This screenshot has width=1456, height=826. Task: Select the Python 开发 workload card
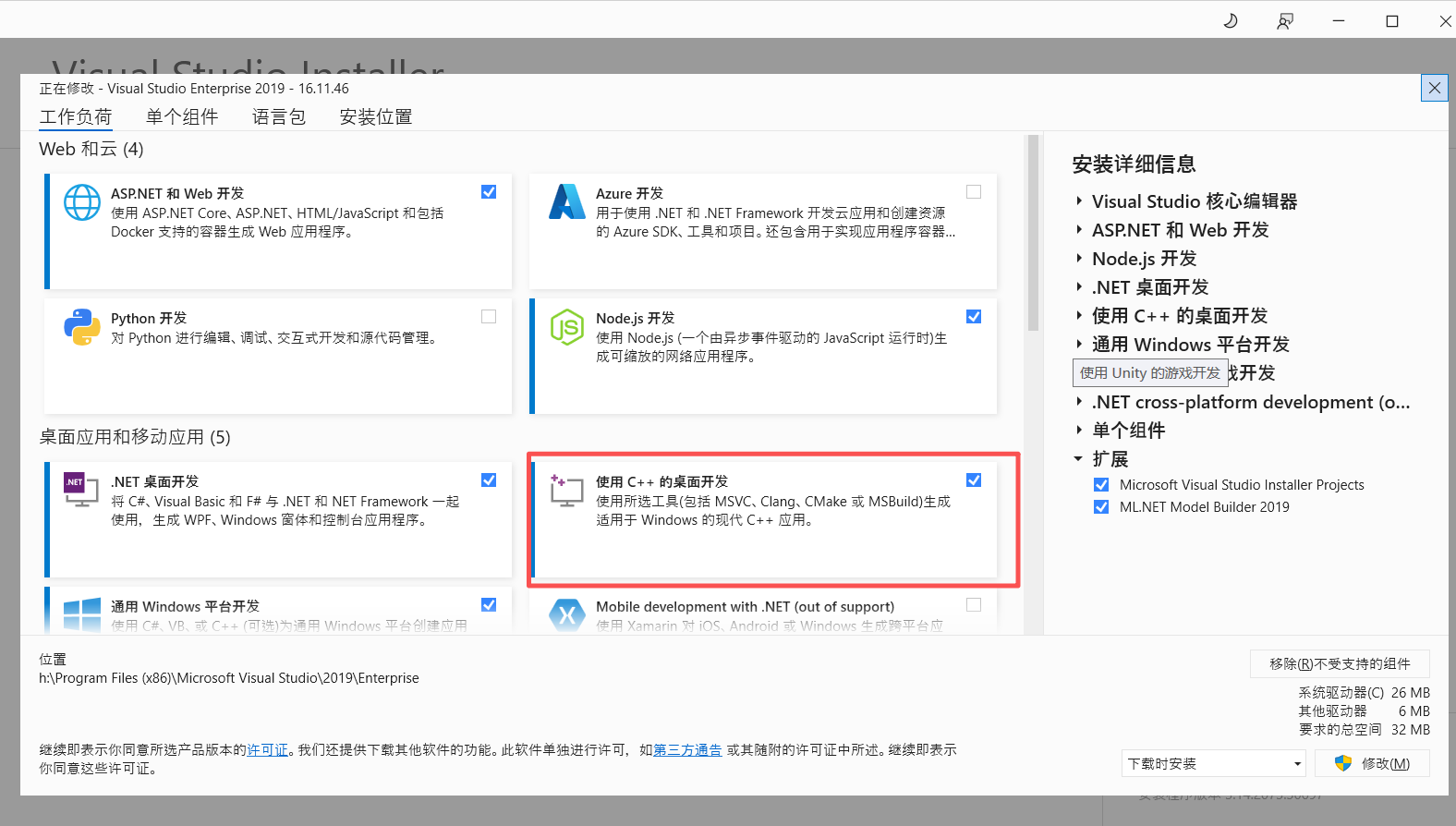click(x=278, y=356)
